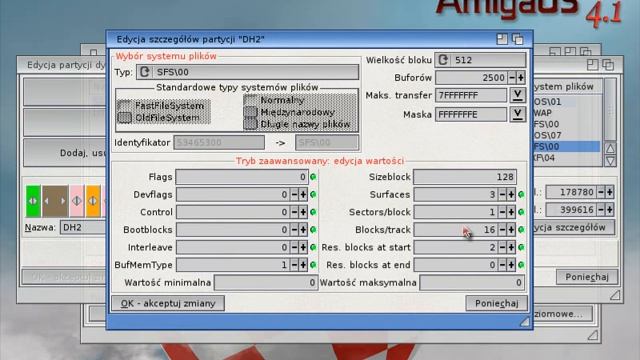This screenshot has height=360, width=640.
Task: Cycle the Wielkość bloku chooser showing 512
Action: pyautogui.click(x=480, y=60)
